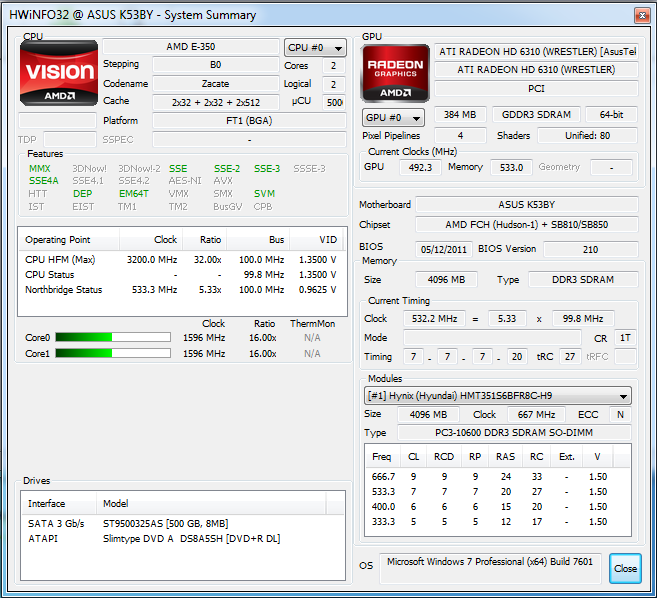Screen dimensions: 657x598
Task: Click the µCU value field
Action: point(334,102)
